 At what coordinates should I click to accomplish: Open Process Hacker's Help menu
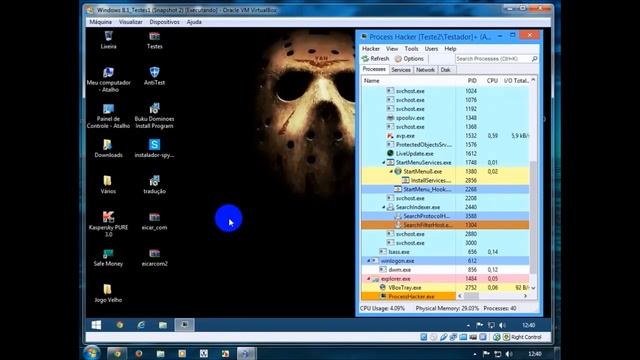450,49
